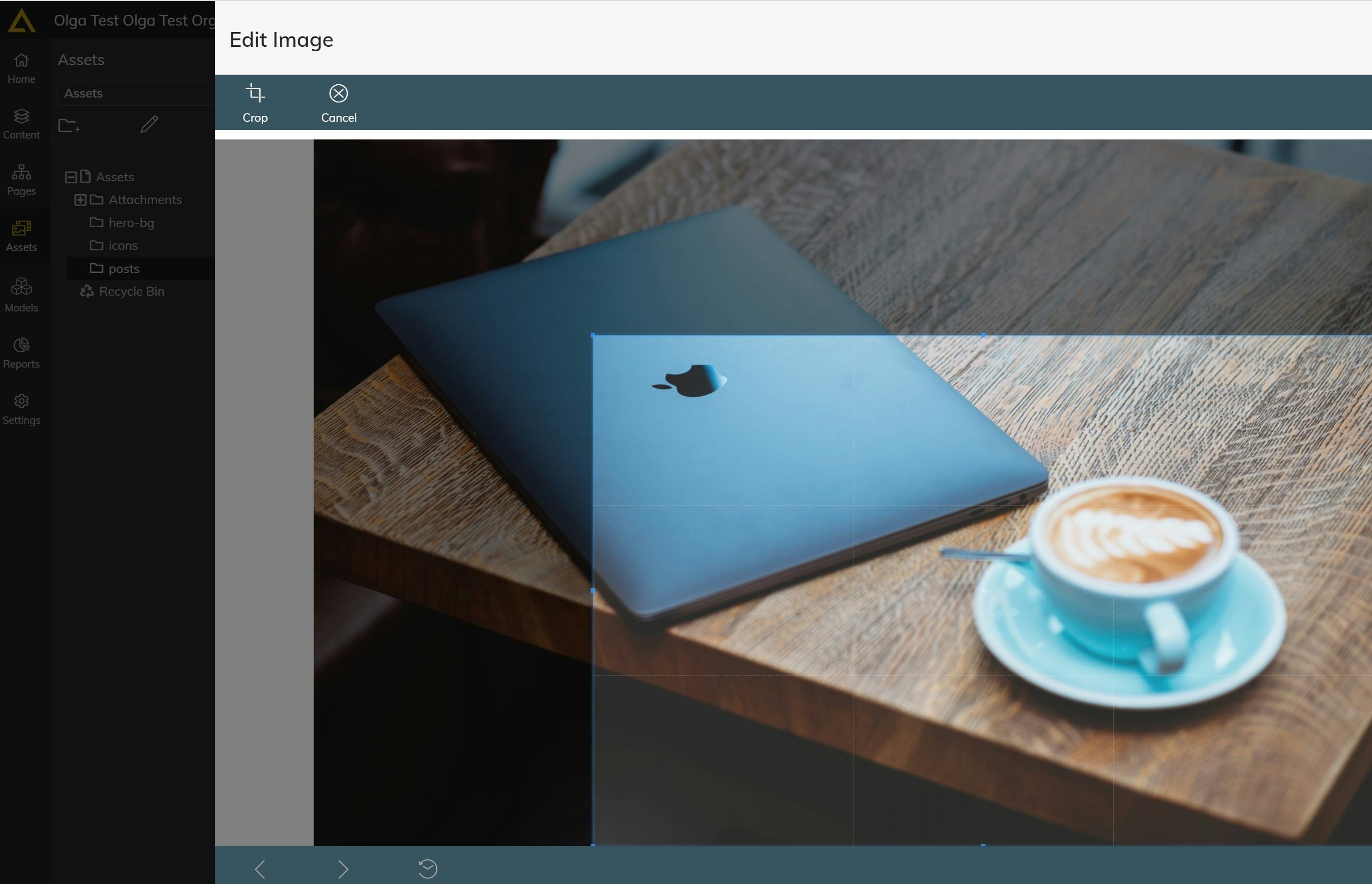Go to Settings in sidebar
Viewport: 1372px width, 884px height.
[x=21, y=408]
